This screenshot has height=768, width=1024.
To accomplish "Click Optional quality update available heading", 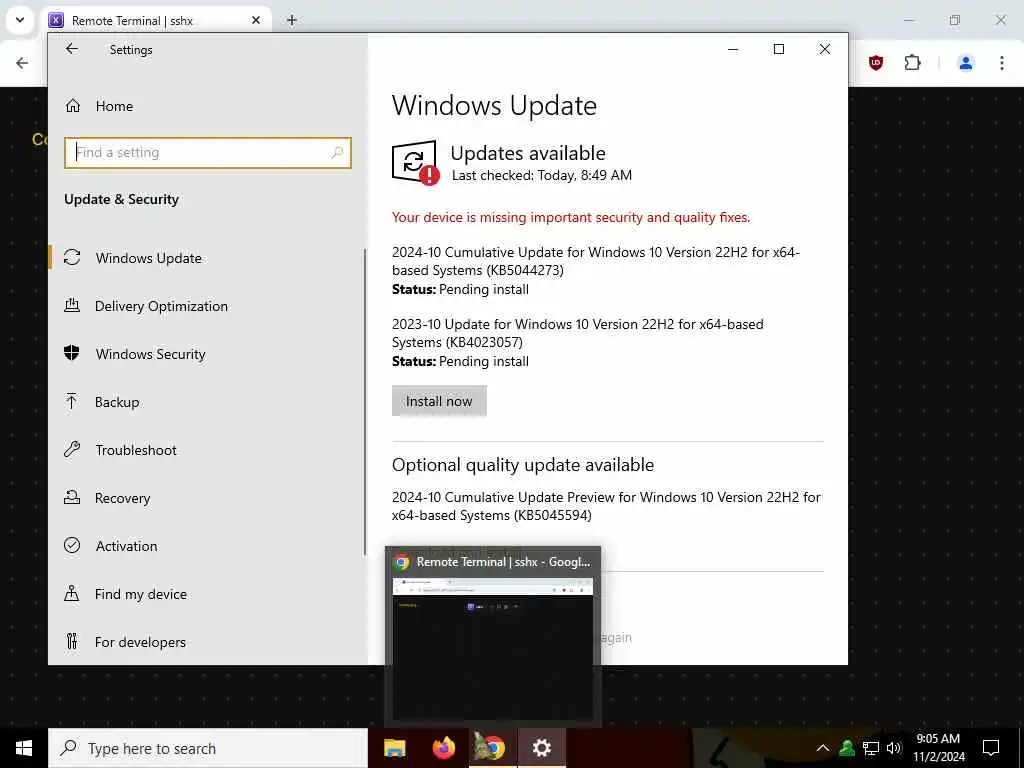I will 522,465.
